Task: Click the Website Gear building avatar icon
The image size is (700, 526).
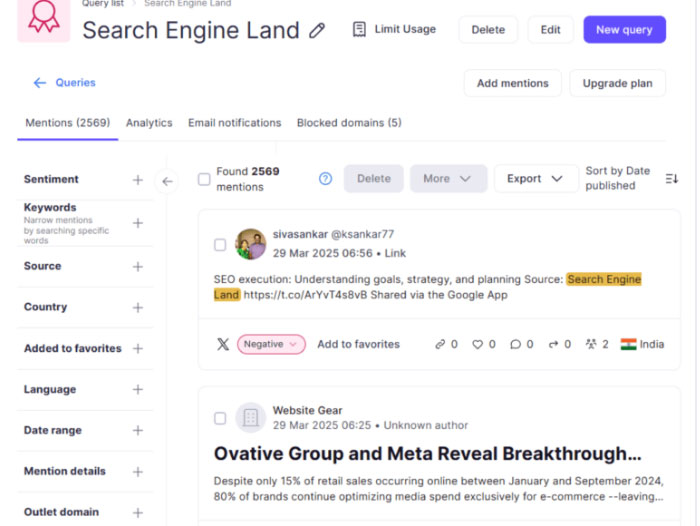Action: pyautogui.click(x=250, y=418)
